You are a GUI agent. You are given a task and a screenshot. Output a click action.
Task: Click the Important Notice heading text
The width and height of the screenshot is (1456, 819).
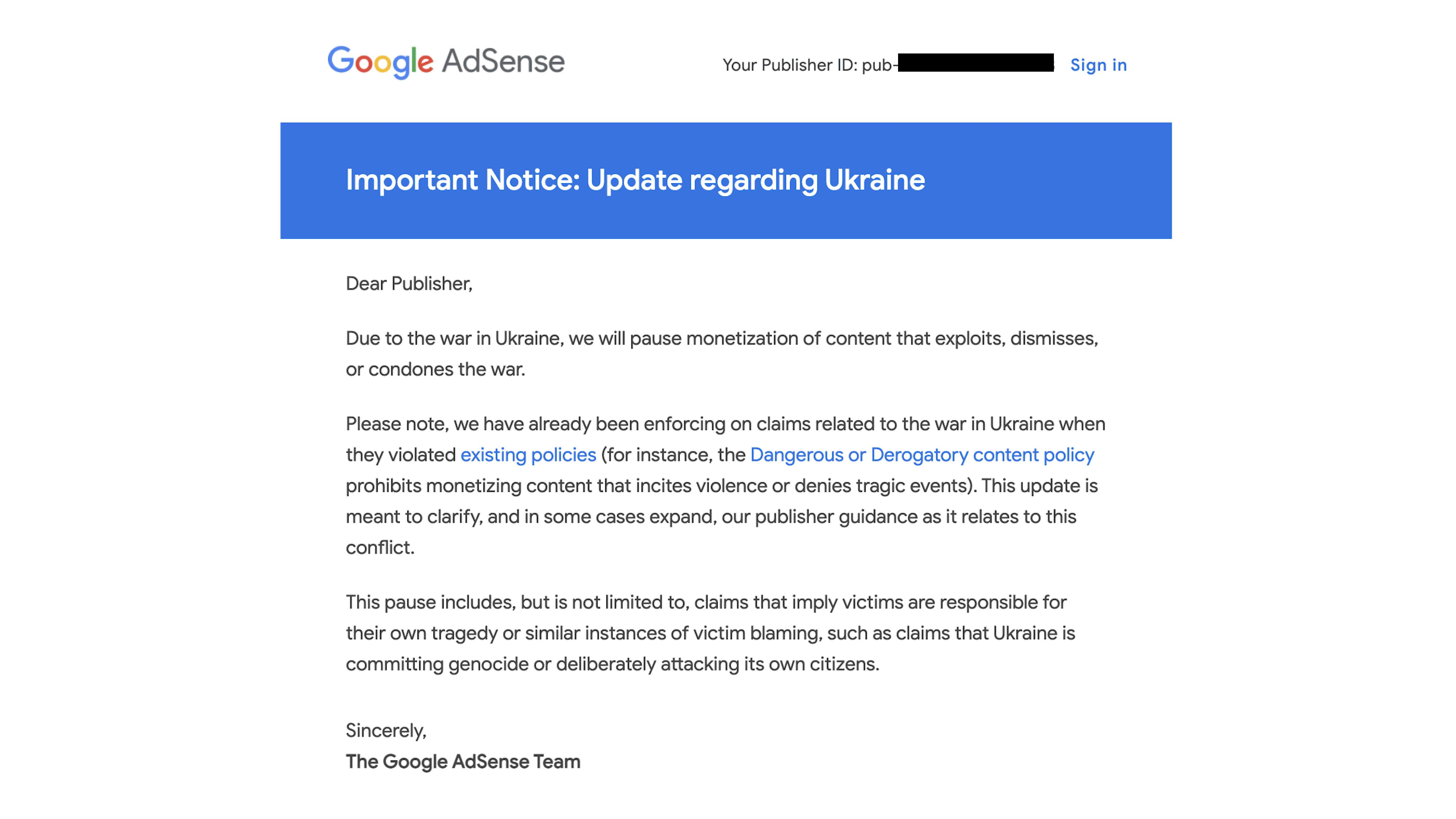coord(635,180)
